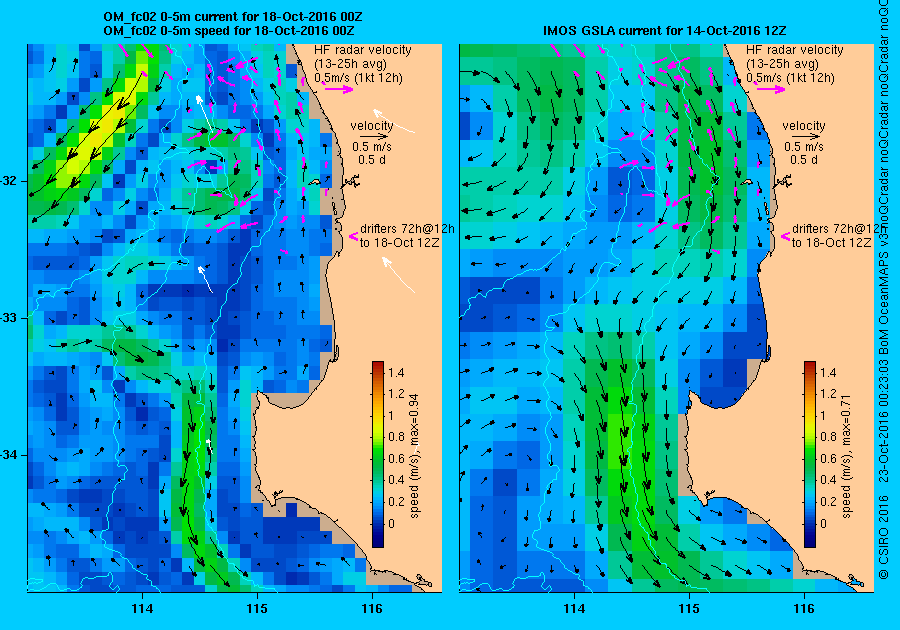Click the 'speed (m/s), max=0.71' label
The height and width of the screenshot is (630, 900).
(x=845, y=456)
